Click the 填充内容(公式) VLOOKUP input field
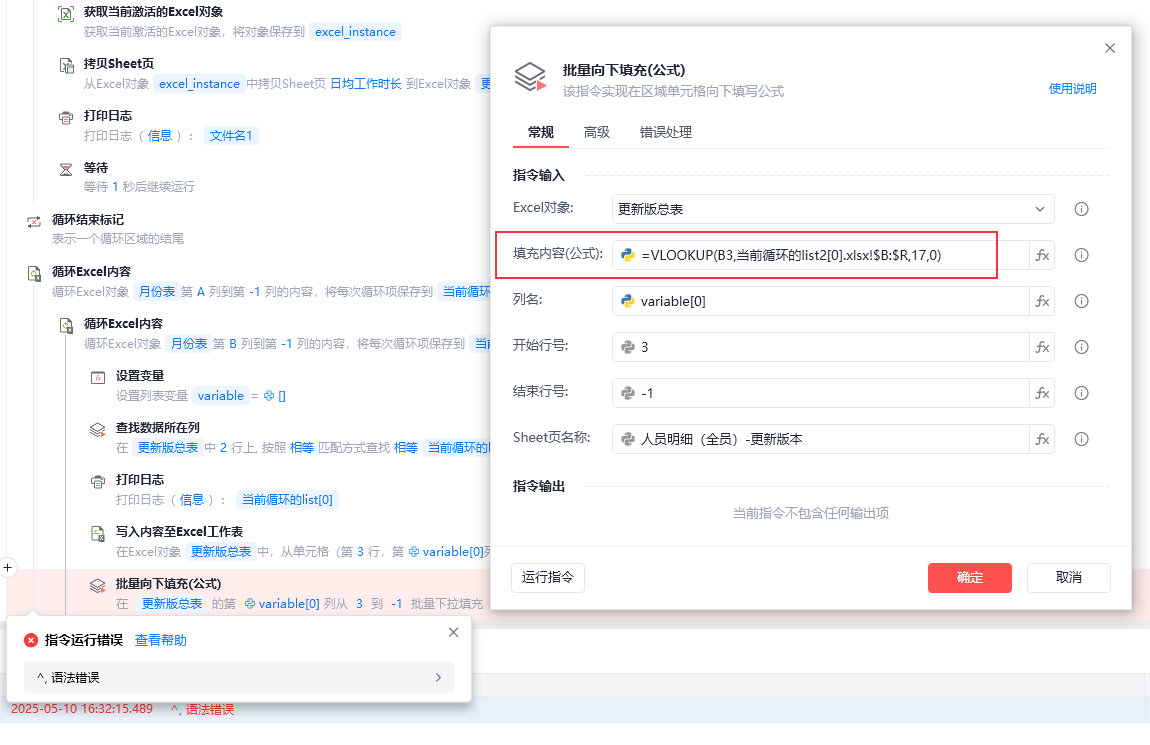Screen dimensions: 1150x745 (x=821, y=255)
